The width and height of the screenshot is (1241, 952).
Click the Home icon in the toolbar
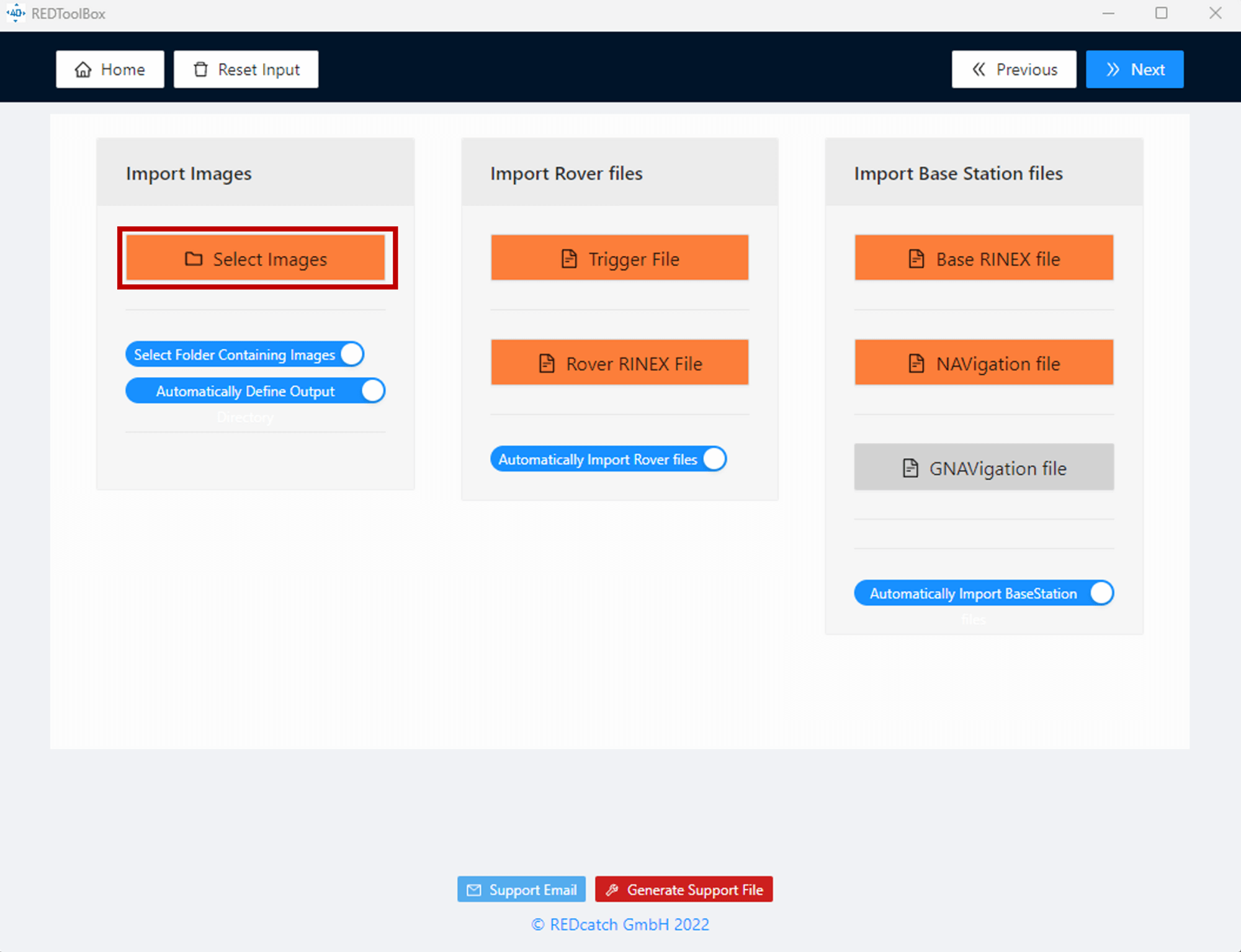pyautogui.click(x=84, y=69)
